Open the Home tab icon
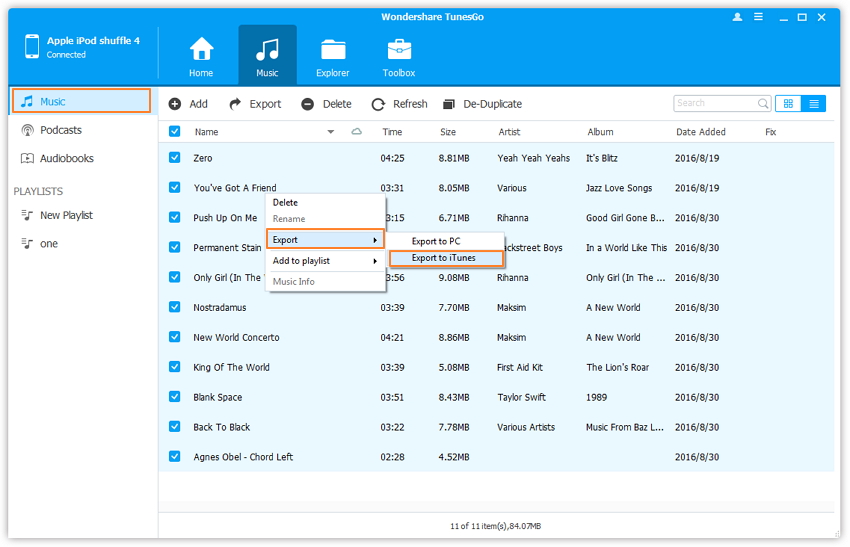850x547 pixels. pyautogui.click(x=202, y=50)
